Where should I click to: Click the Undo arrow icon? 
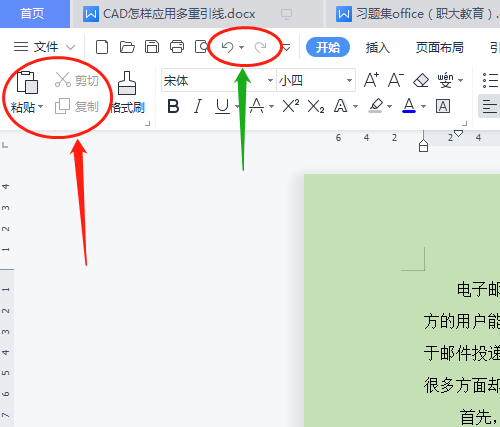point(227,47)
